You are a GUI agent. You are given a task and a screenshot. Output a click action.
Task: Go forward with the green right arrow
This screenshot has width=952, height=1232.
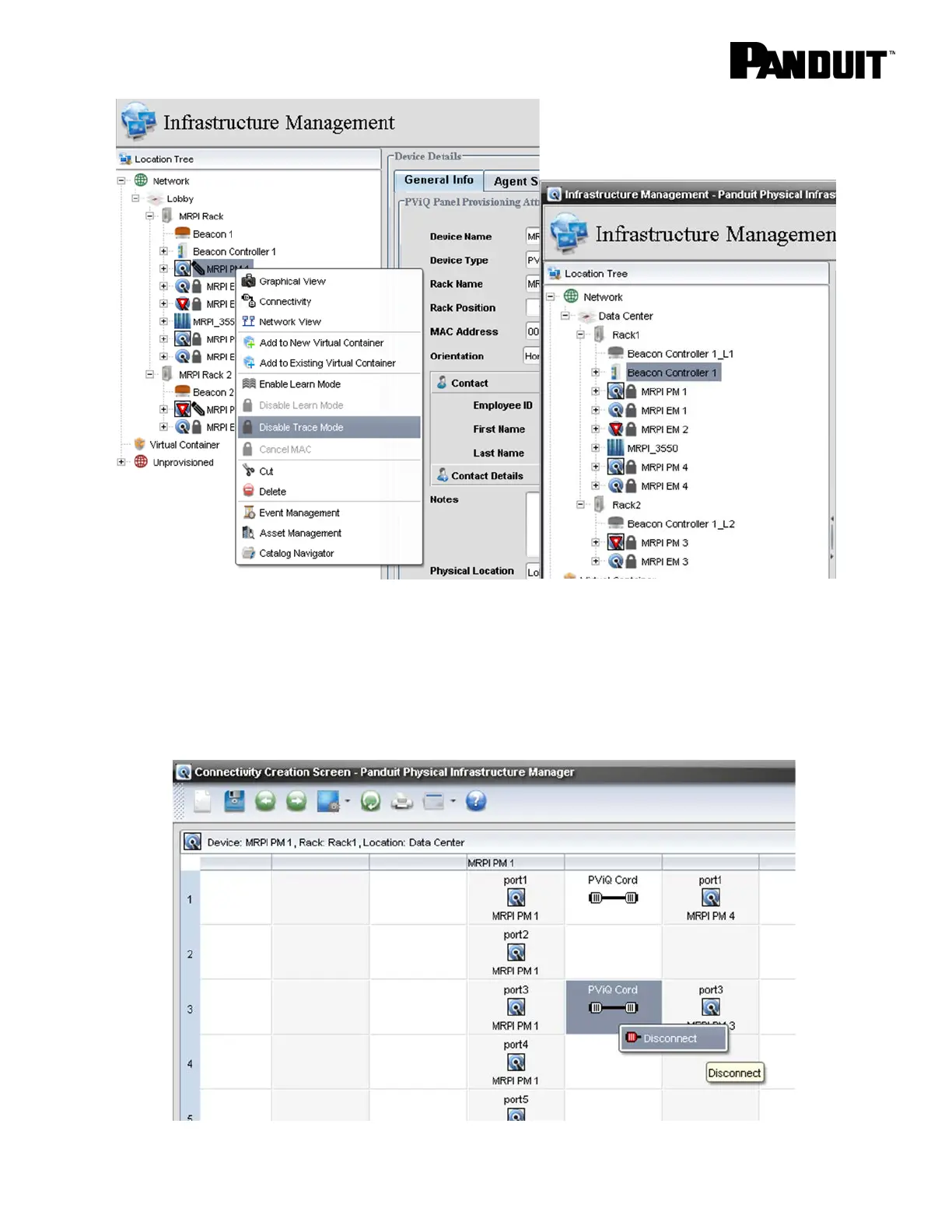(x=296, y=801)
